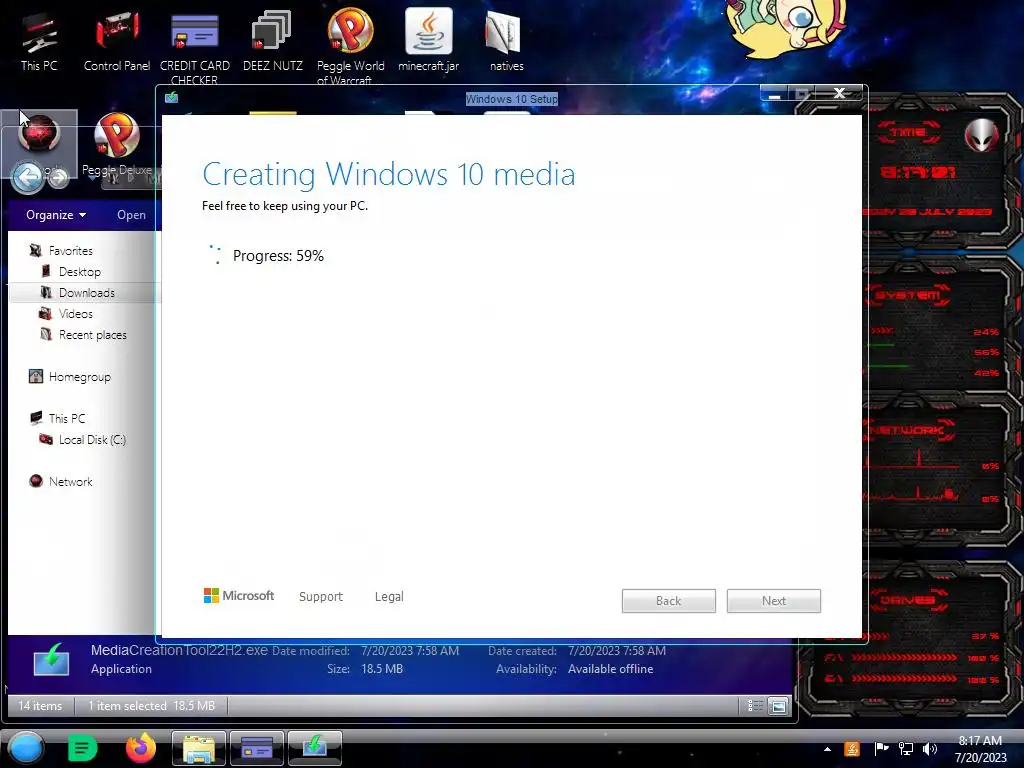Click the Support link in Windows 10 Setup
Viewport: 1024px width, 768px height.
tap(321, 596)
